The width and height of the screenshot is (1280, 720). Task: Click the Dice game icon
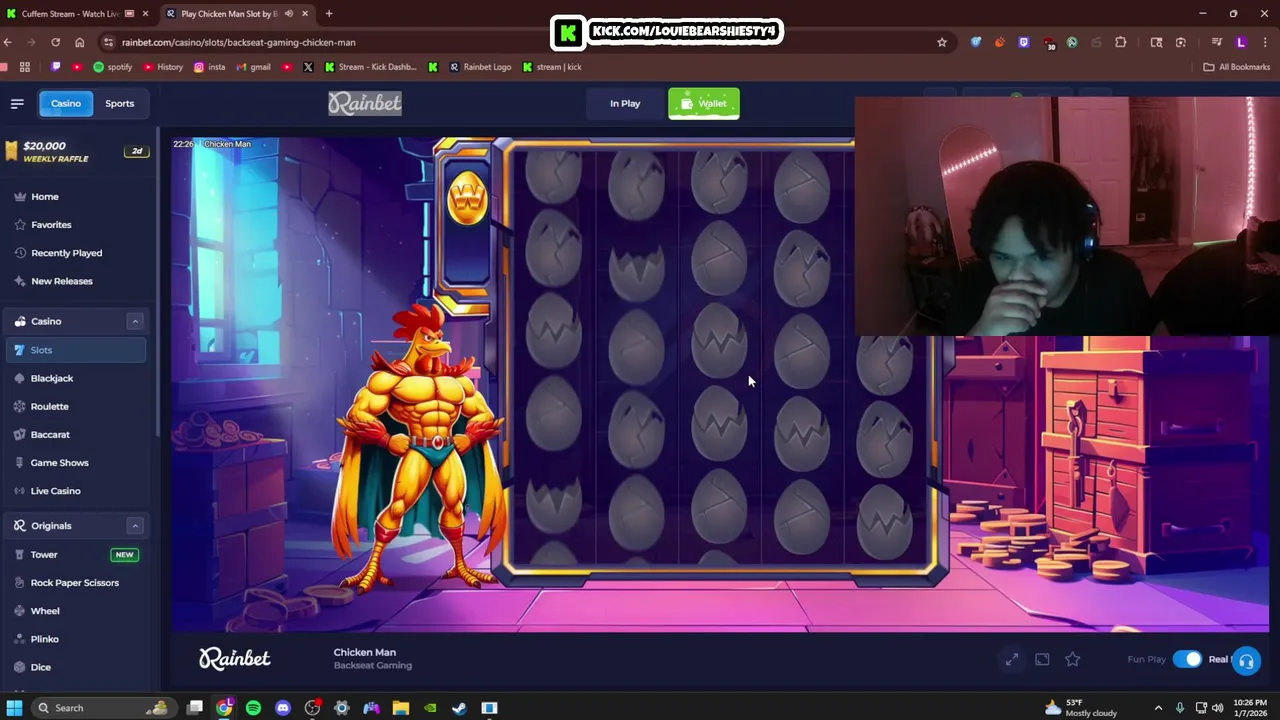pos(20,666)
